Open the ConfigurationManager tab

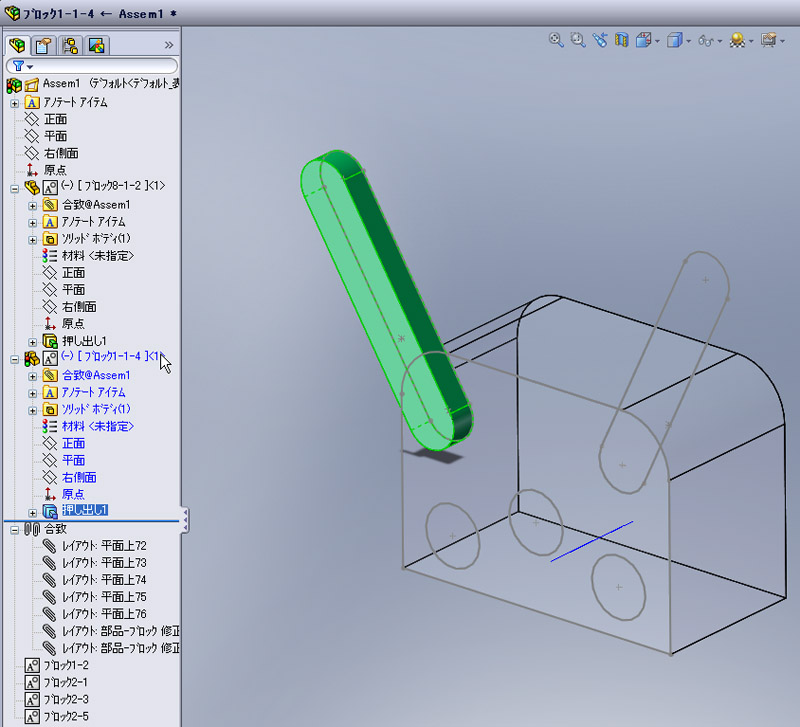pos(70,45)
